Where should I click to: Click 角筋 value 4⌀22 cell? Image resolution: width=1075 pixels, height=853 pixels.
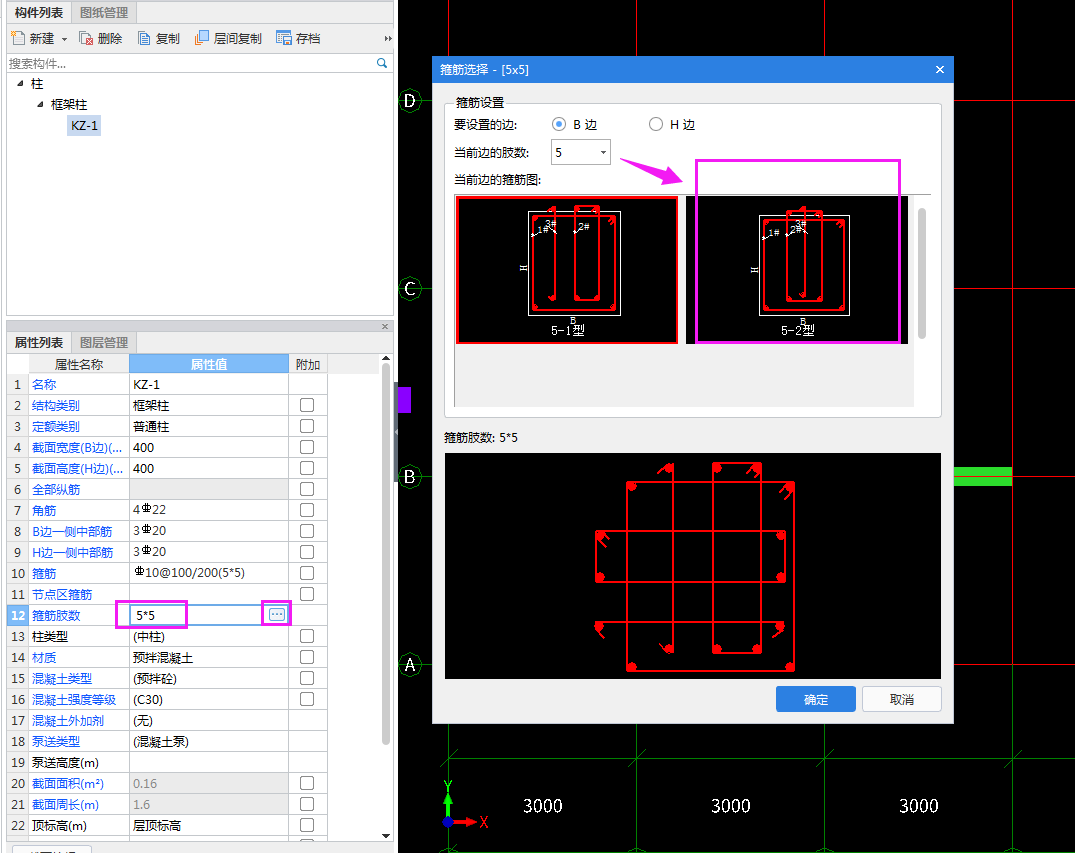pos(209,510)
